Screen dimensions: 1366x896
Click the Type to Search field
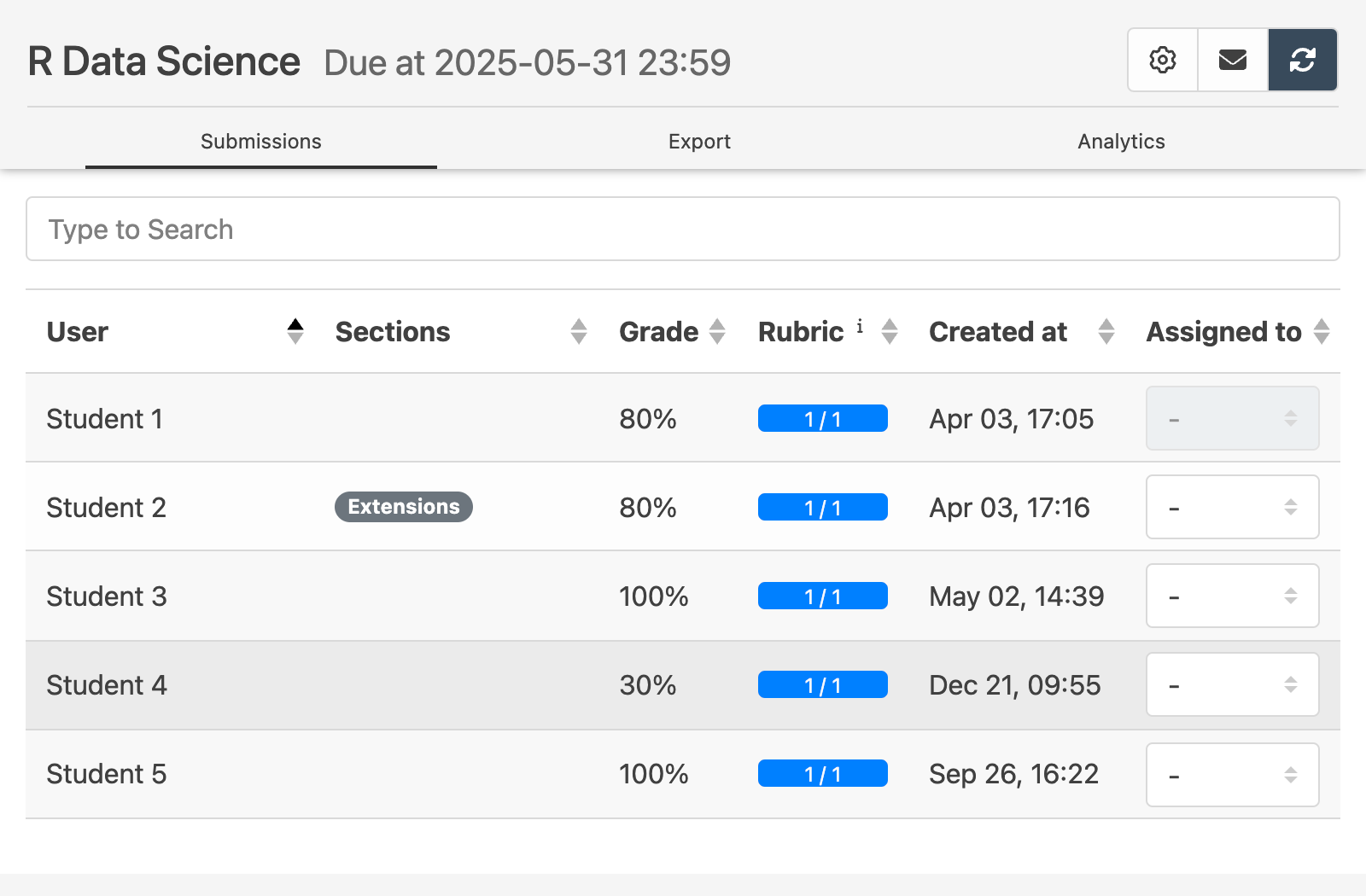(x=682, y=229)
